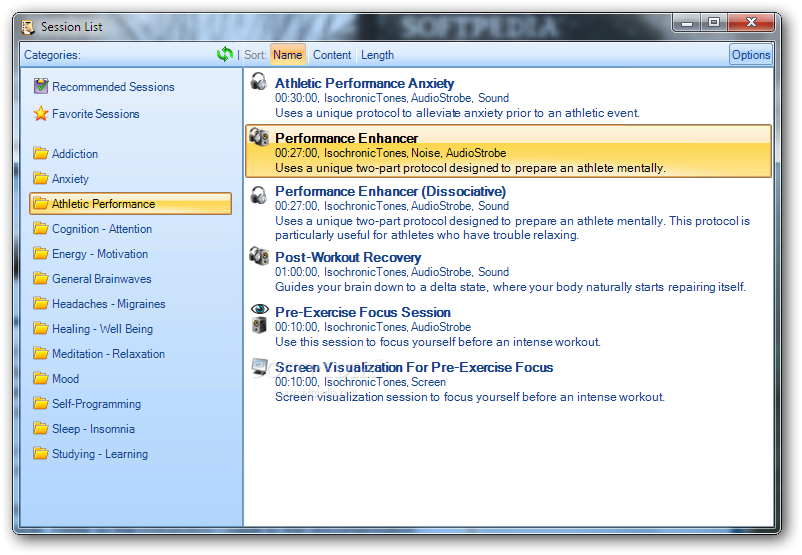Sort sessions by Content

tap(332, 55)
